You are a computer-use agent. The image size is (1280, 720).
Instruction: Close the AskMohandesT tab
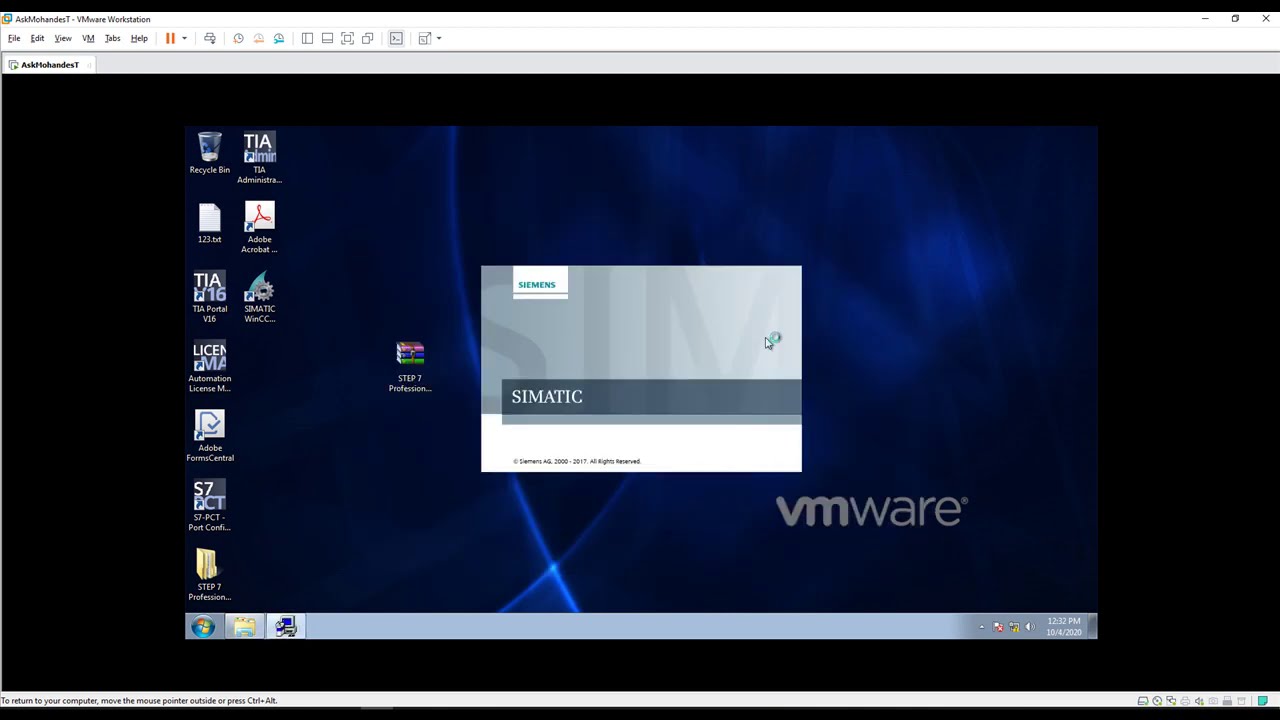[x=89, y=65]
